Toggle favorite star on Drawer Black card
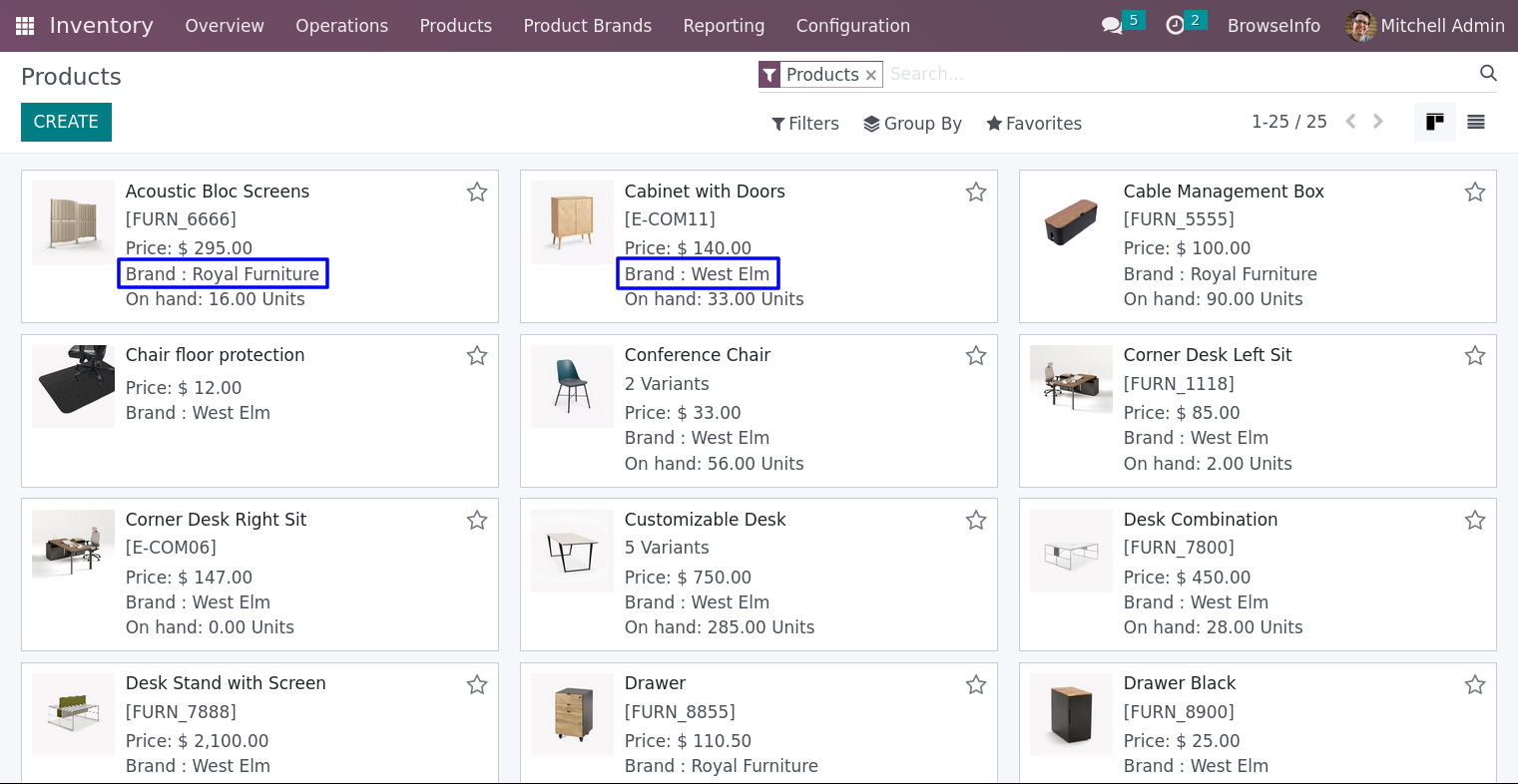Image resolution: width=1518 pixels, height=784 pixels. click(1475, 684)
